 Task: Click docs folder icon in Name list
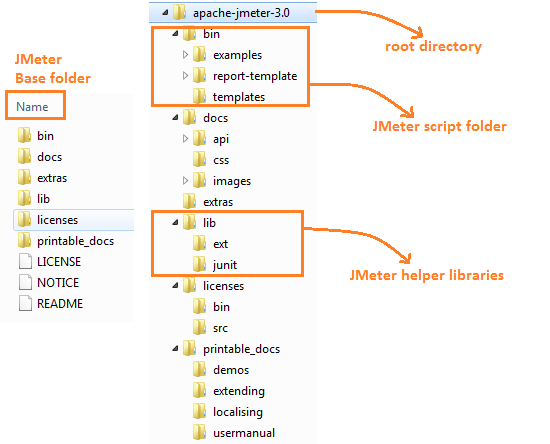coord(25,156)
